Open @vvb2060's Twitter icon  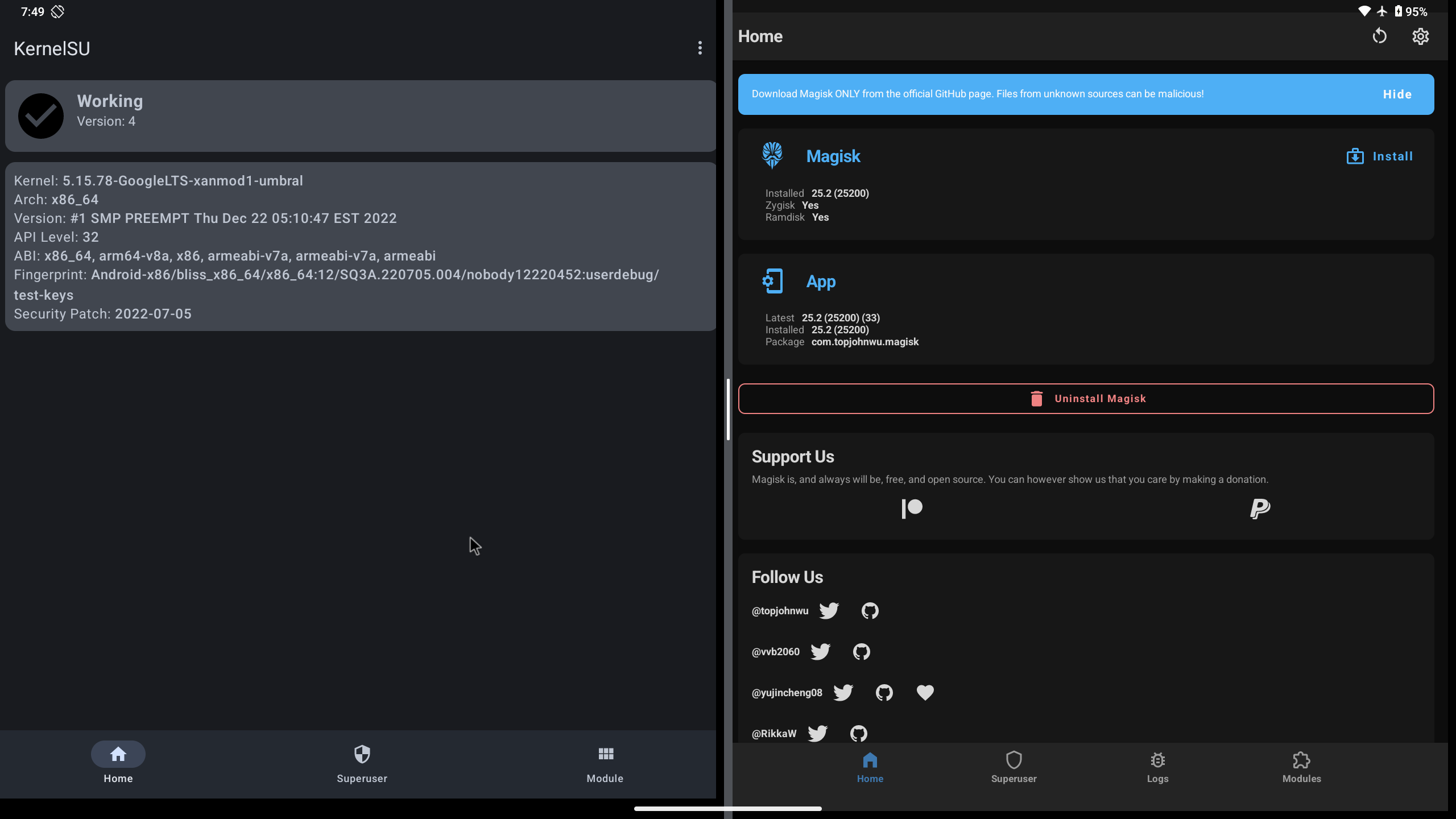[821, 651]
